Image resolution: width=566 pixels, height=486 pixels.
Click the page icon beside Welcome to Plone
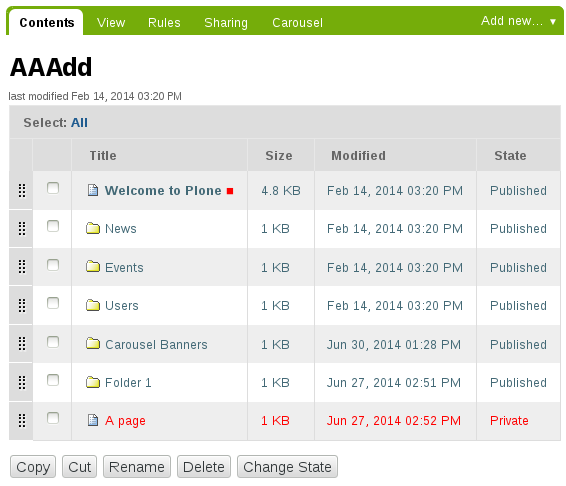tap(93, 190)
